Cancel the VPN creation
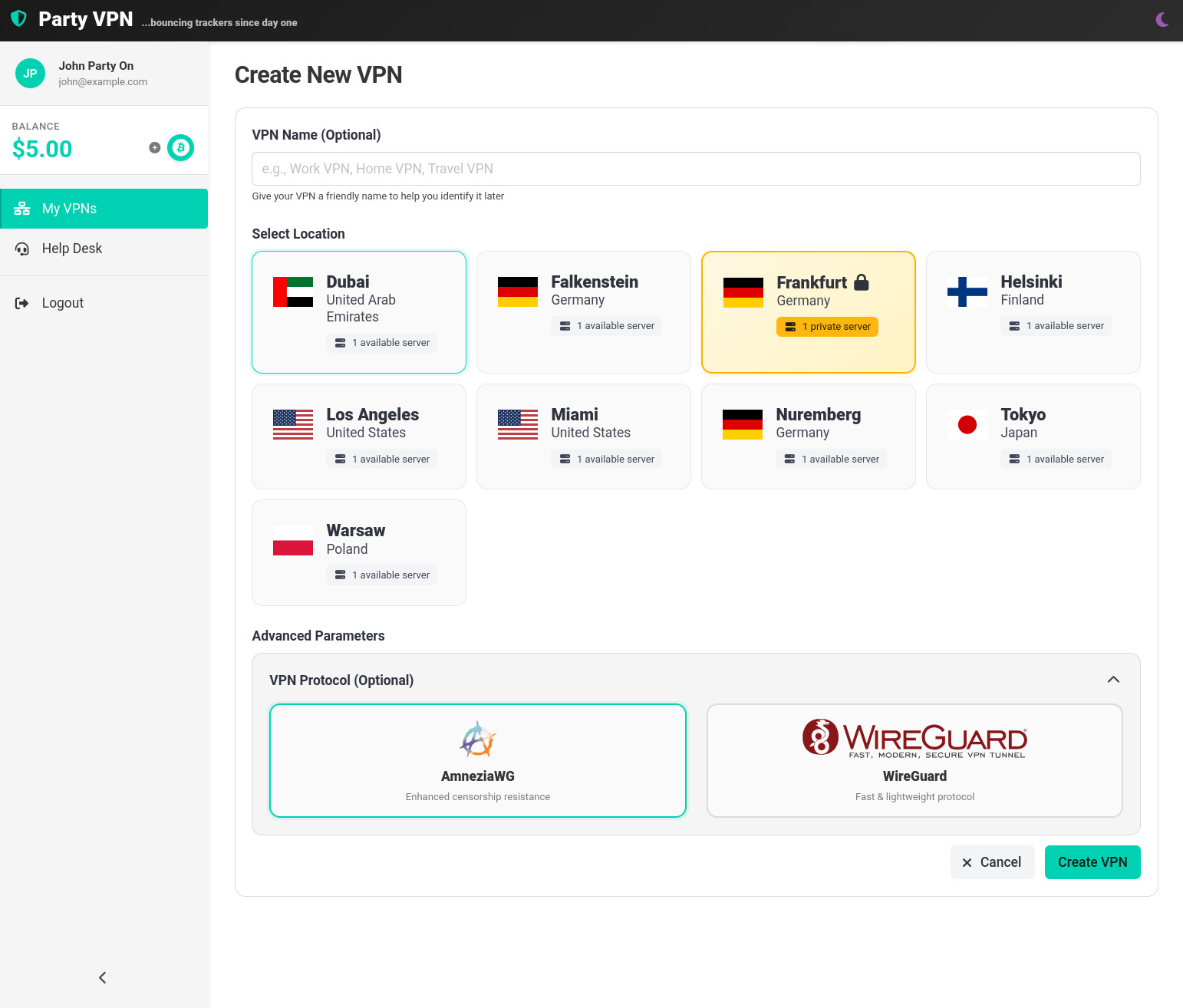The width and height of the screenshot is (1183, 1008). click(x=992, y=862)
